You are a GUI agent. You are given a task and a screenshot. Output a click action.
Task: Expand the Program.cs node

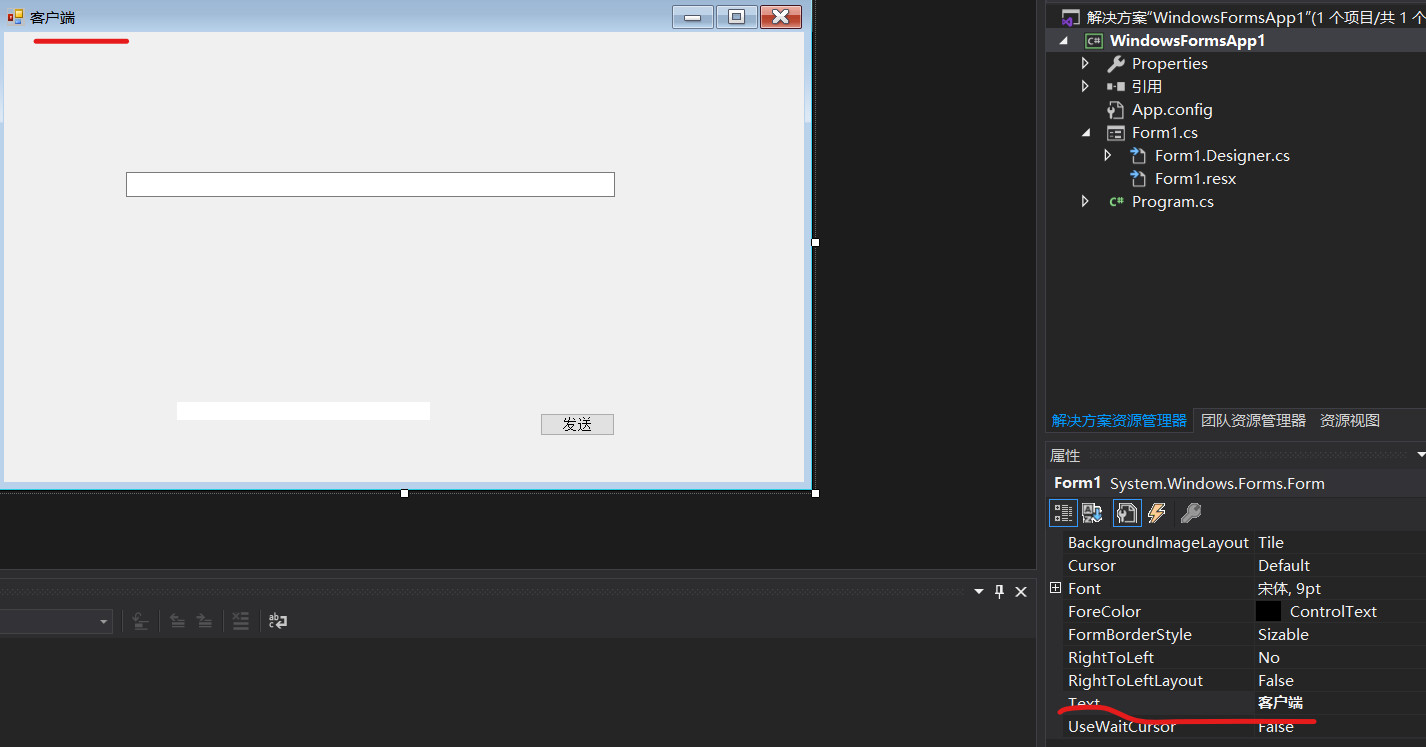click(x=1085, y=201)
